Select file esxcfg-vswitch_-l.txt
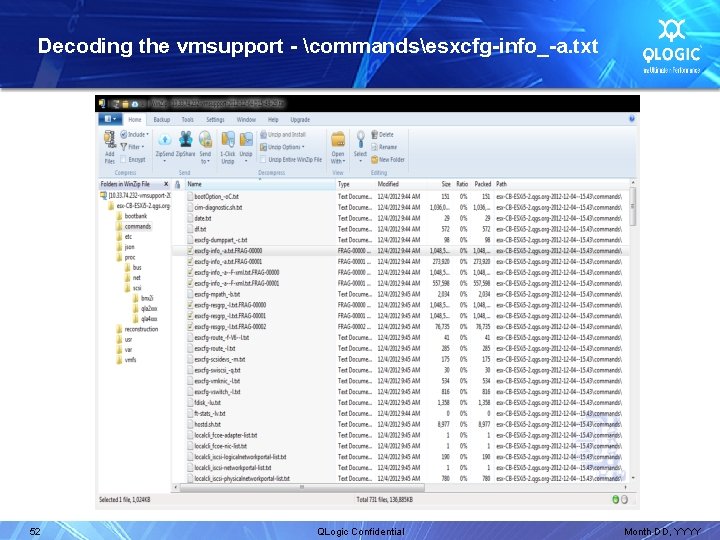The image size is (720, 540). click(x=398, y=392)
